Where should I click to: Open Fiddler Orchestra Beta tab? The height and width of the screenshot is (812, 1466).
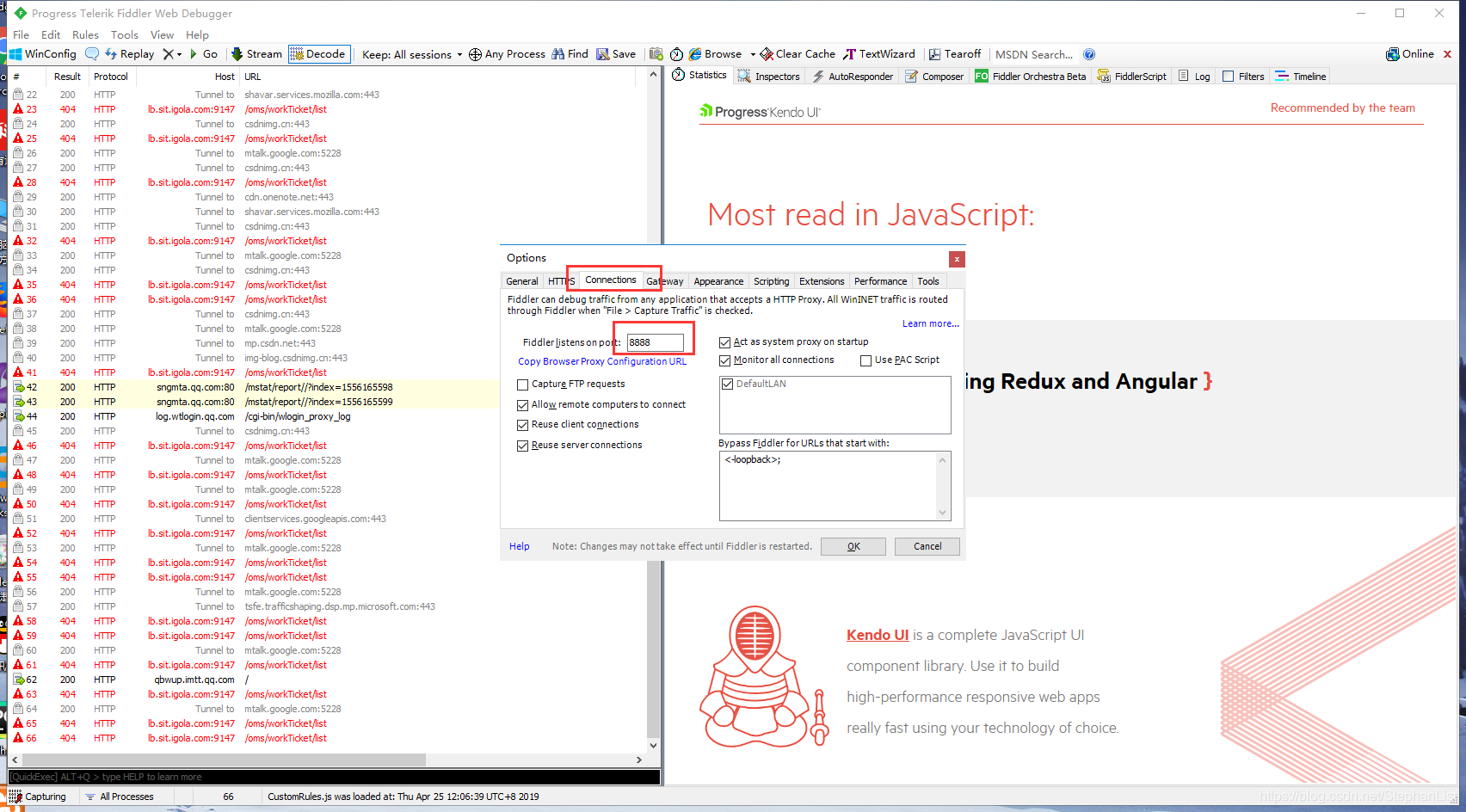click(x=1031, y=76)
